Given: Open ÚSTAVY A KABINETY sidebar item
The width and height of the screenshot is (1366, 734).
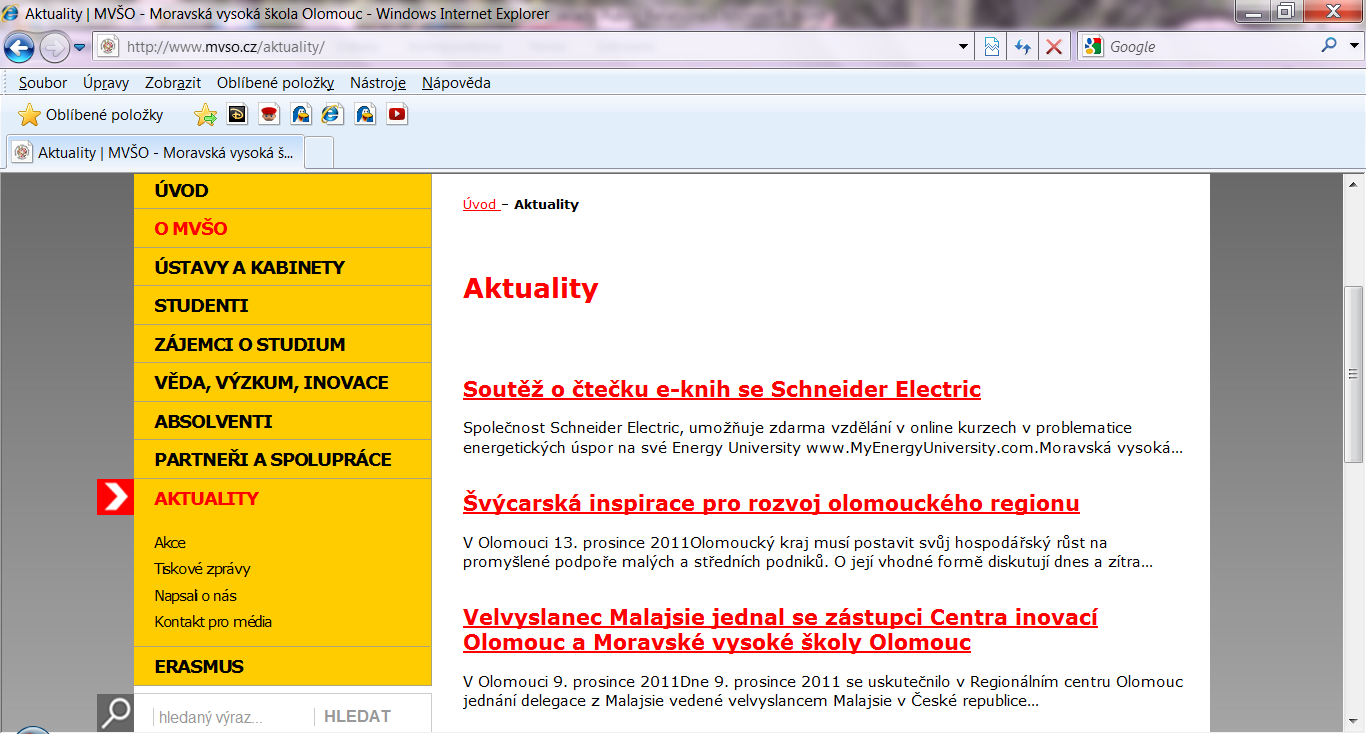Looking at the screenshot, I should 283,267.
